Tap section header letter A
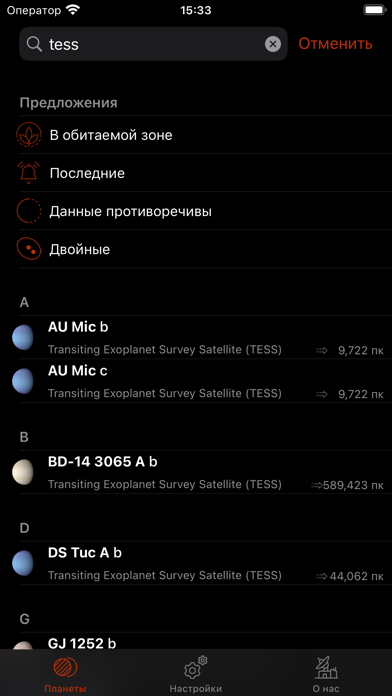Viewport: 392px width, 696px height. (x=24, y=303)
